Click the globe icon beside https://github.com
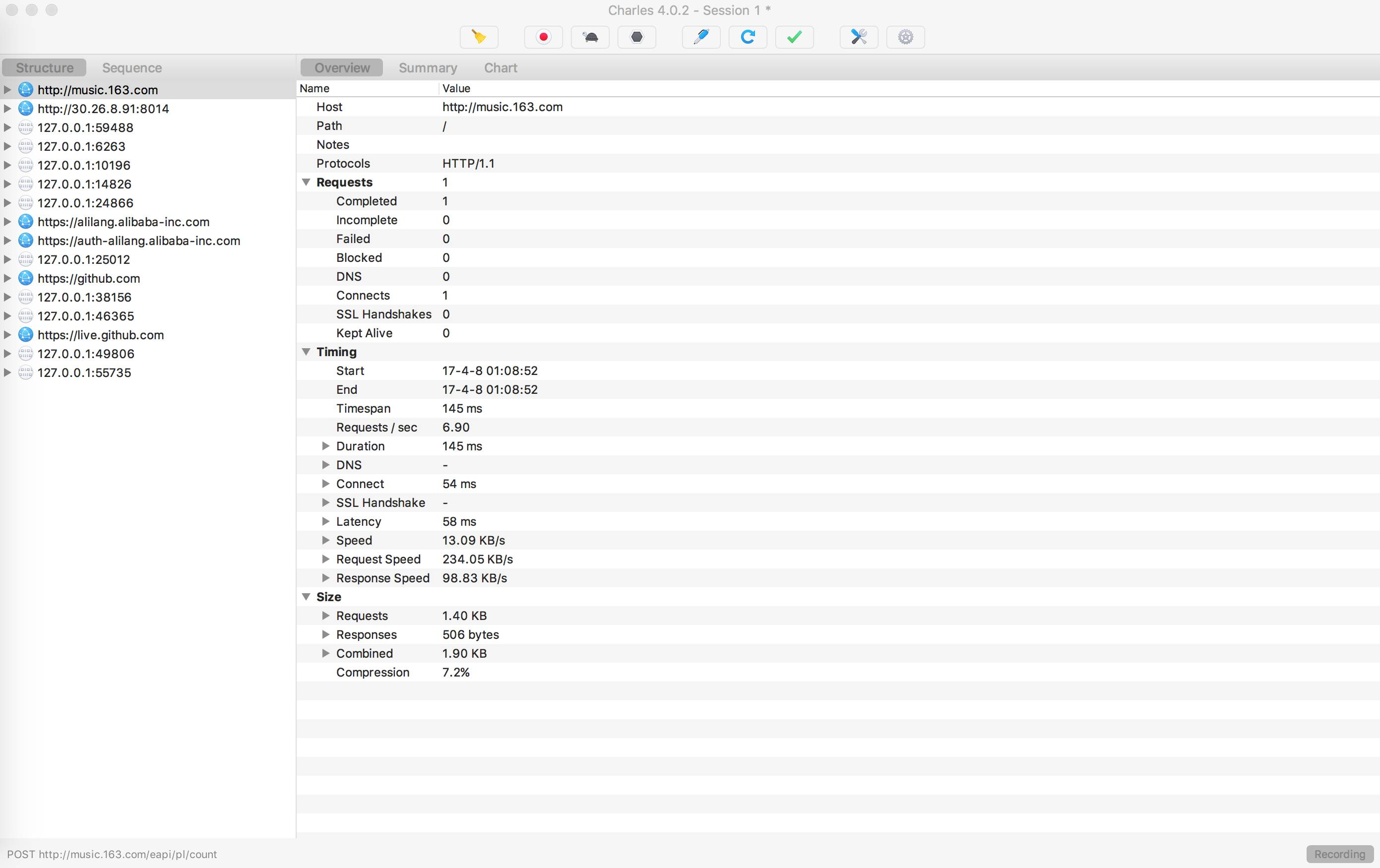This screenshot has width=1380, height=868. pyautogui.click(x=25, y=278)
